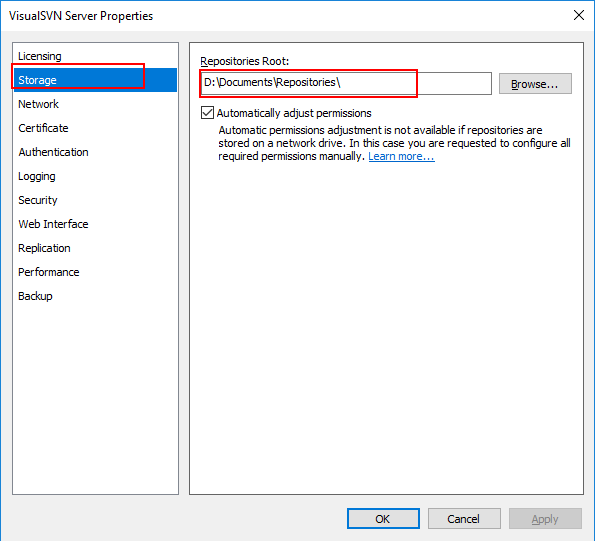Select Web Interface in the sidebar
This screenshot has height=541, width=595.
coord(95,224)
